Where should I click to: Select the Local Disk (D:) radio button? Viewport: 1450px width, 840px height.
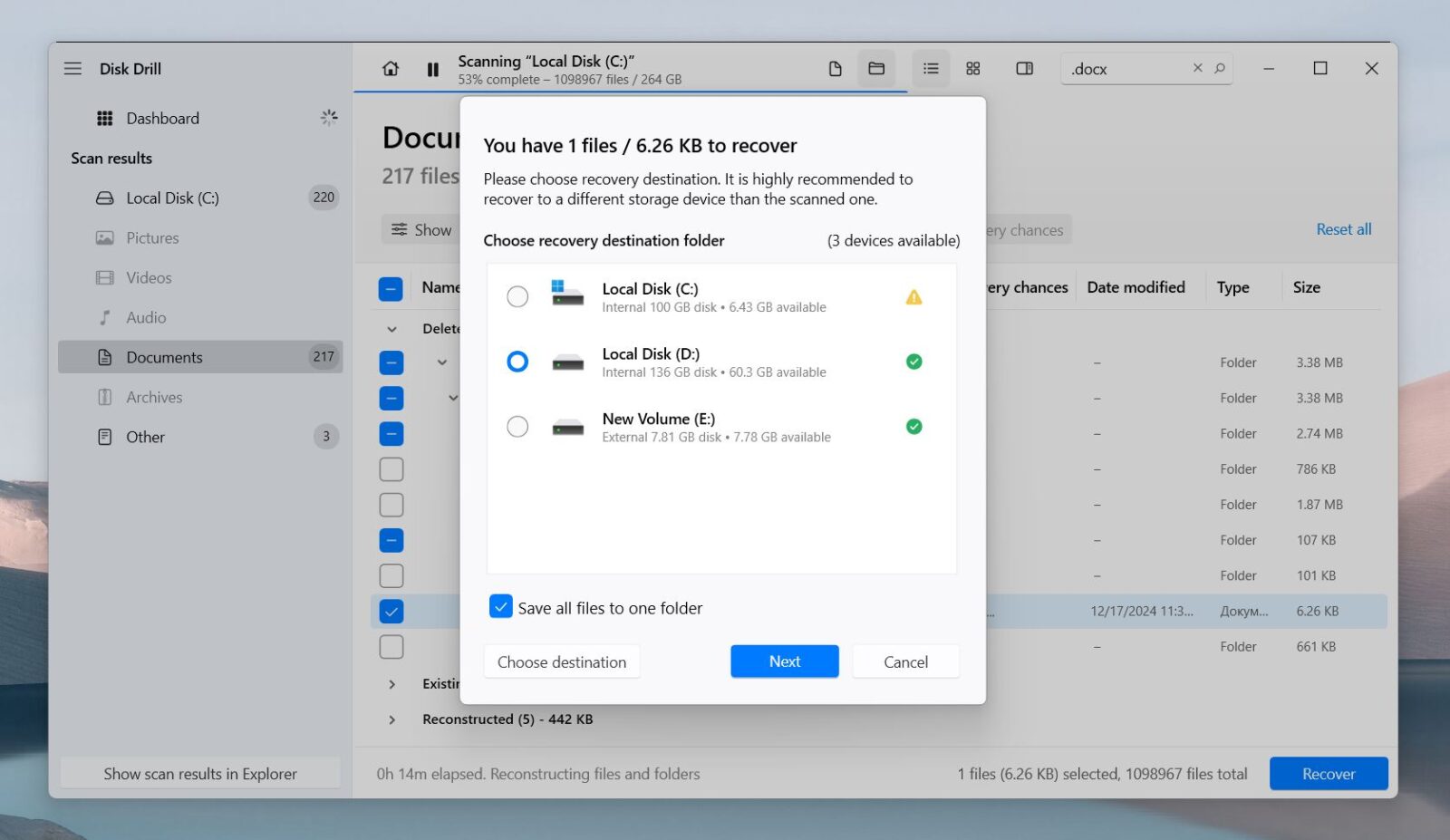click(517, 362)
